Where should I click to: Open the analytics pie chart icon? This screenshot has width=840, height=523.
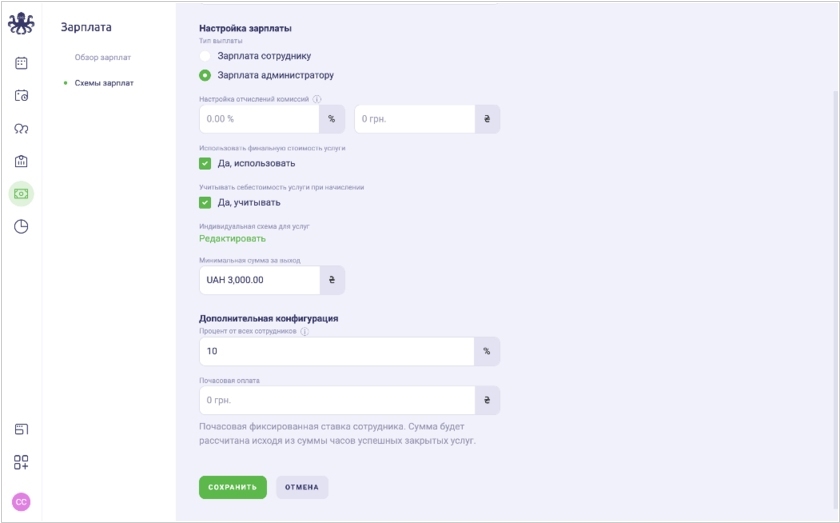[21, 226]
